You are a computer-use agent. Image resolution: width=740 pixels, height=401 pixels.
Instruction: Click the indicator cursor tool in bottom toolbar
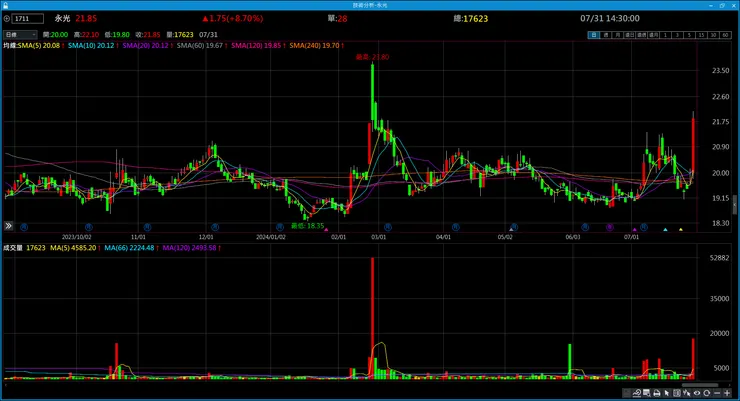[x=687, y=393]
